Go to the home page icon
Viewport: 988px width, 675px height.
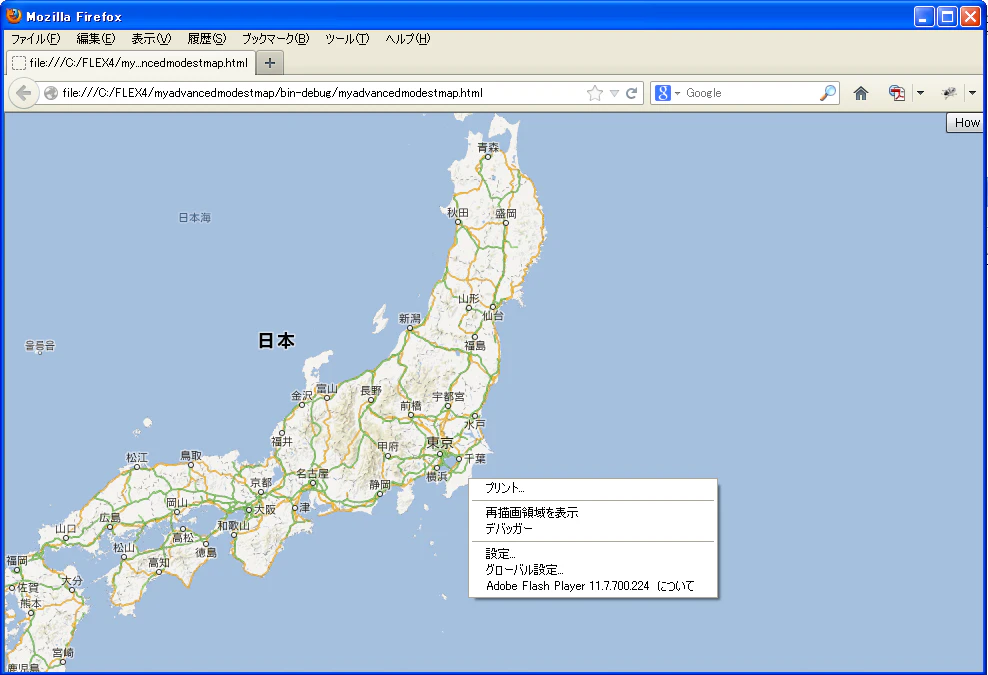[861, 93]
